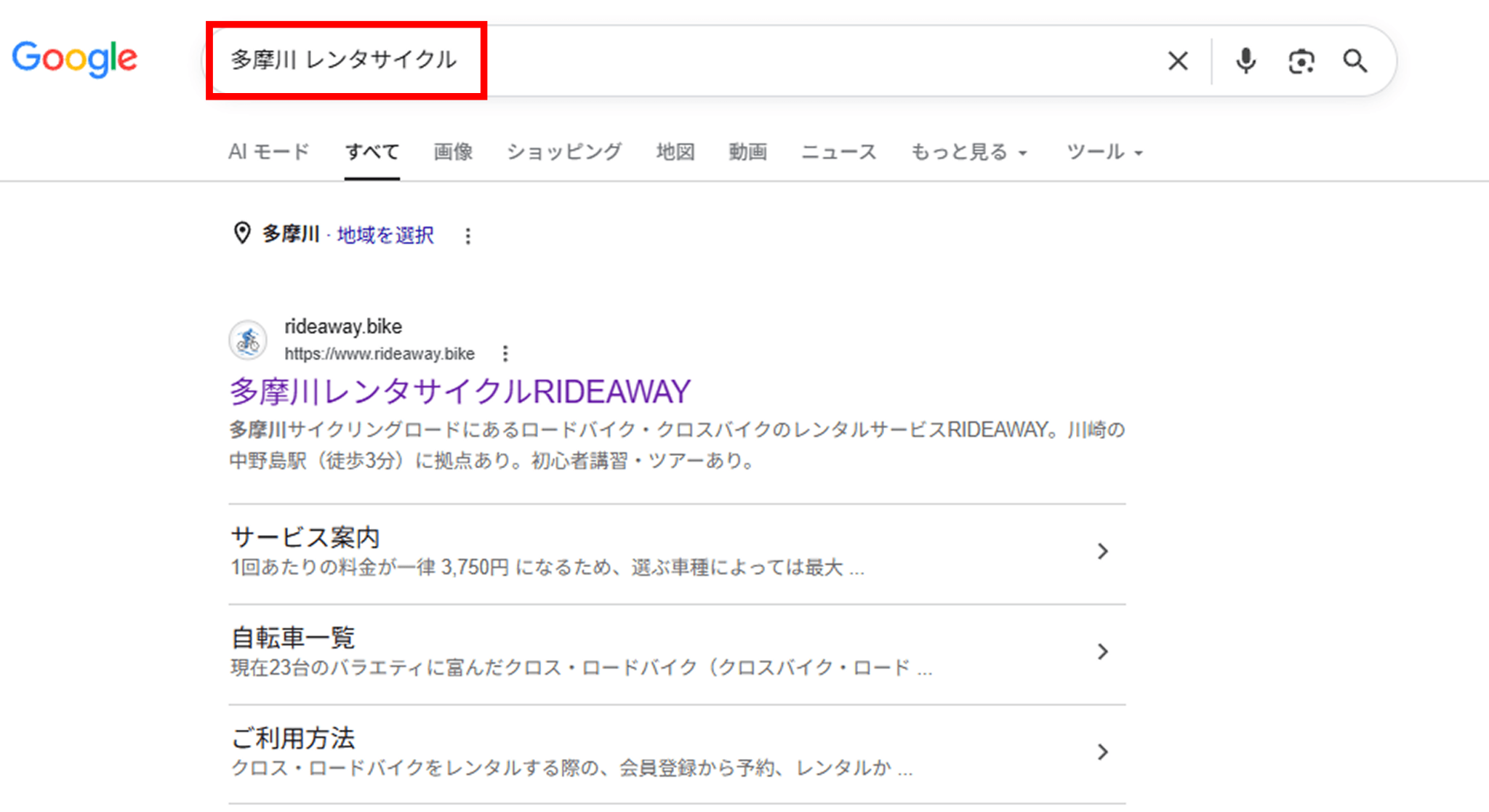1489x812 pixels.
Task: Switch to the ニュース tab
Action: point(839,152)
